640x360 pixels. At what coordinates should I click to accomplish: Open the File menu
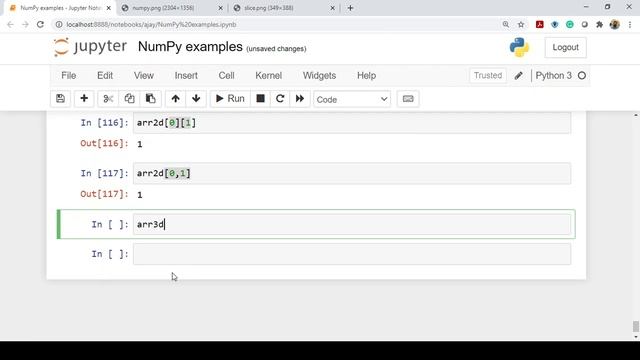tap(69, 76)
